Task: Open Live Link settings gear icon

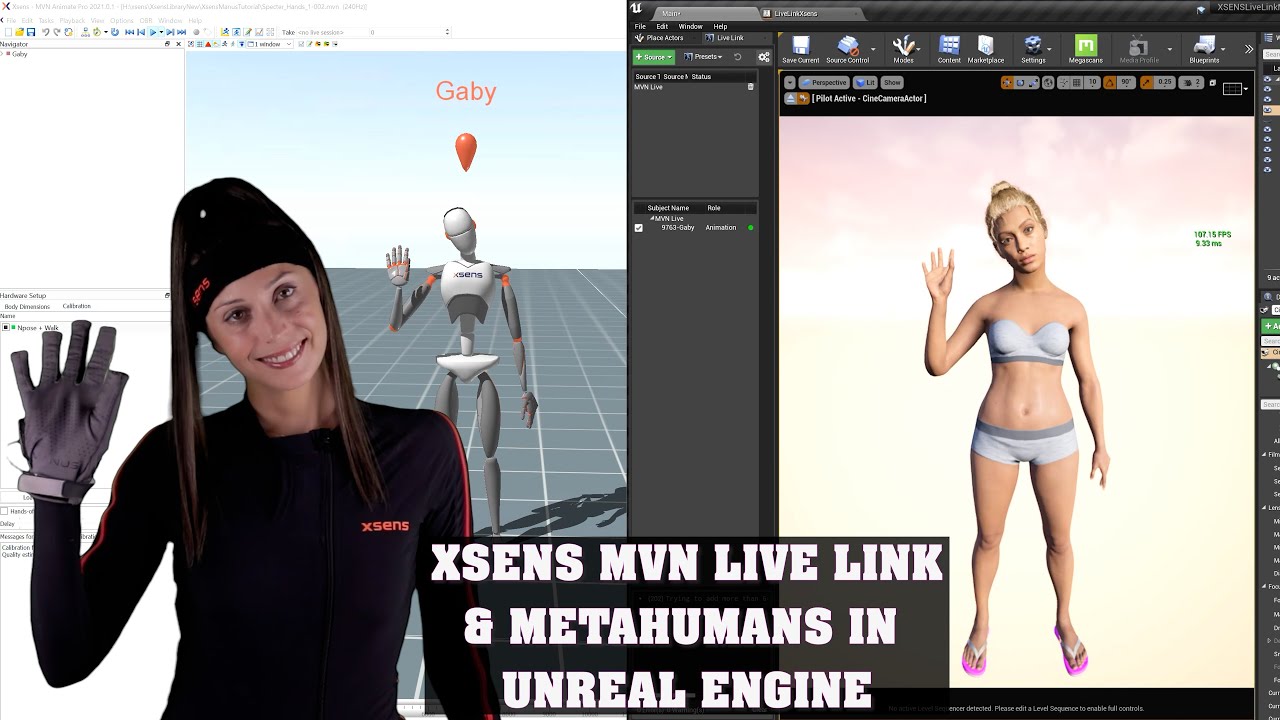Action: (764, 57)
